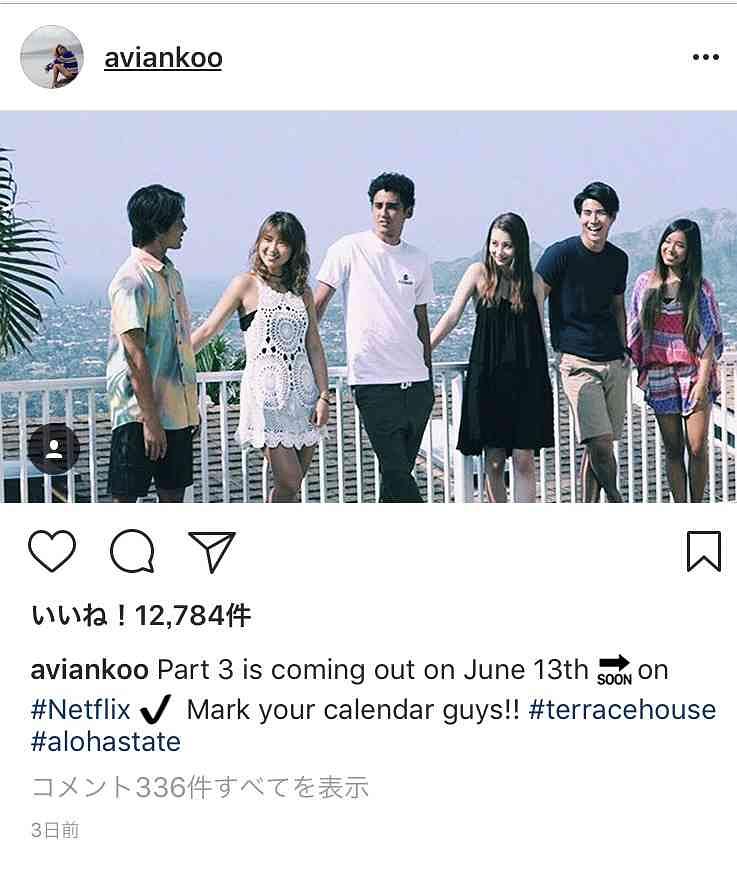Open the #Netflix hashtag
This screenshot has width=737, height=886.
81,710
